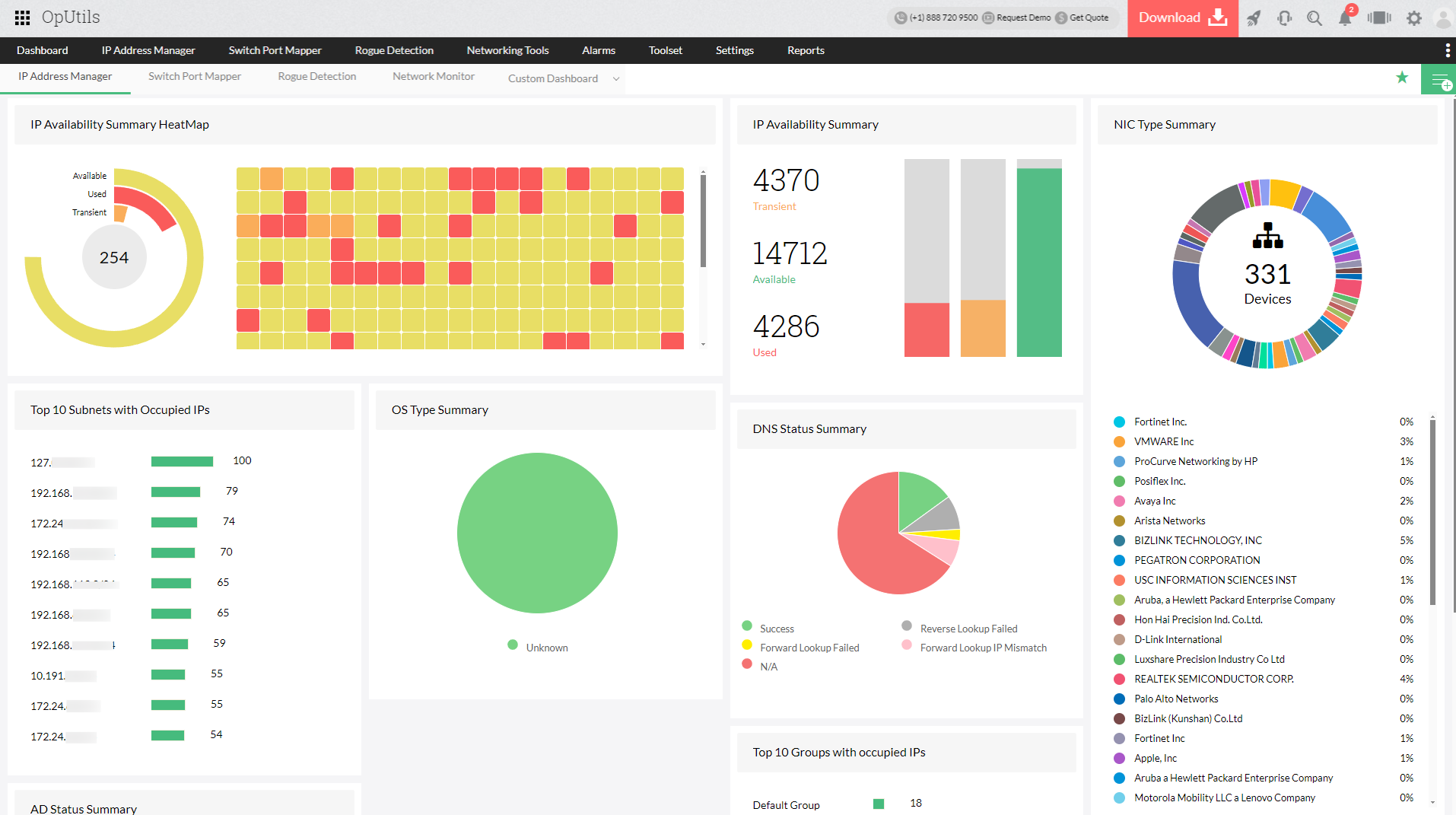The height and width of the screenshot is (815, 1456).
Task: Click the green OS Type pie chart
Action: pos(537,533)
